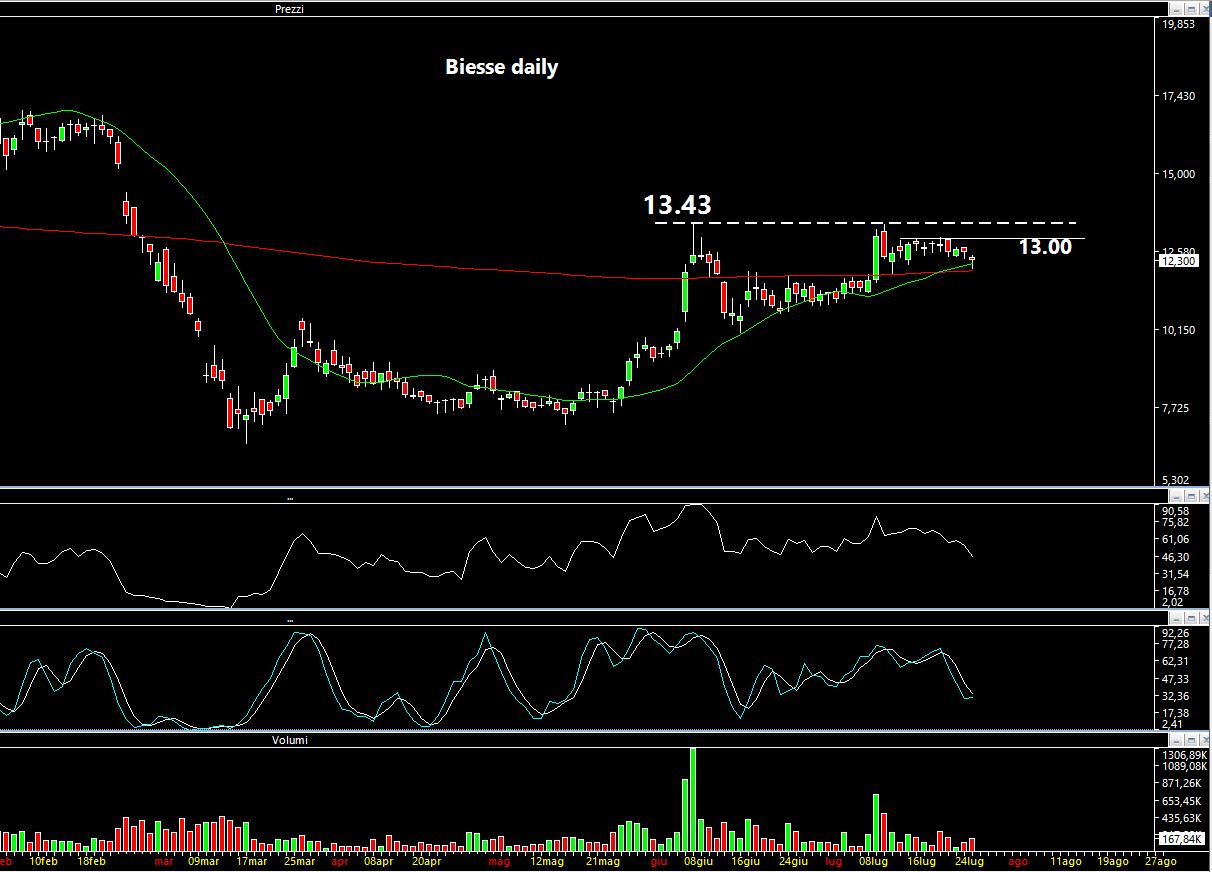Viewport: 1212px width, 872px height.
Task: Click the 20apr date label
Action: pos(426,860)
